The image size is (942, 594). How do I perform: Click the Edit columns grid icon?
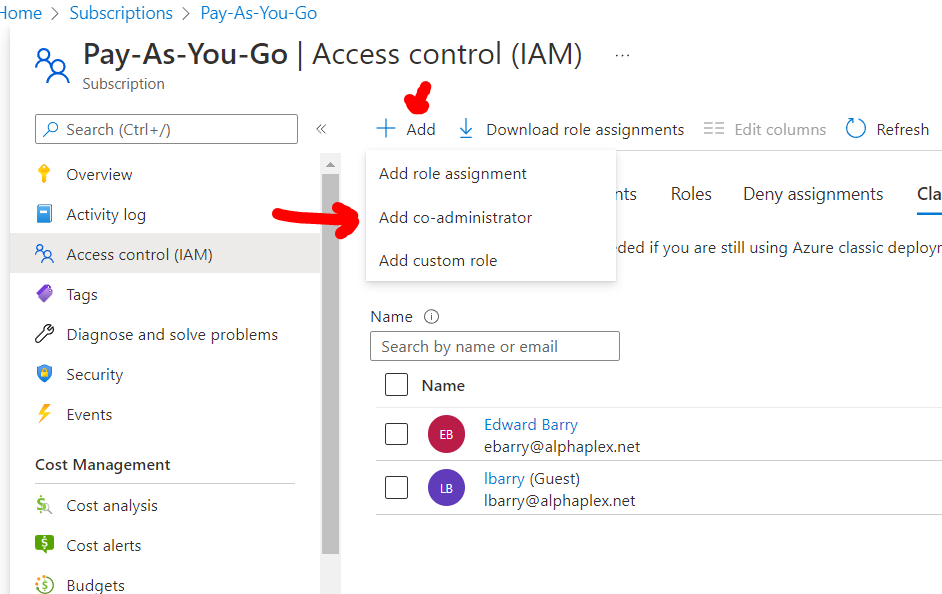point(714,129)
